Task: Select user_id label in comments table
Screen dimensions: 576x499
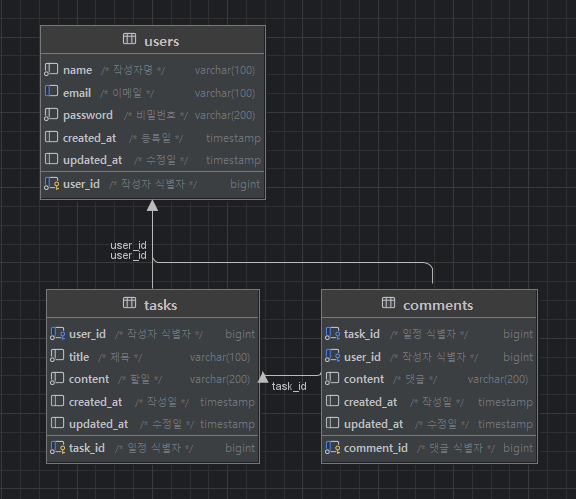Action: (362, 357)
